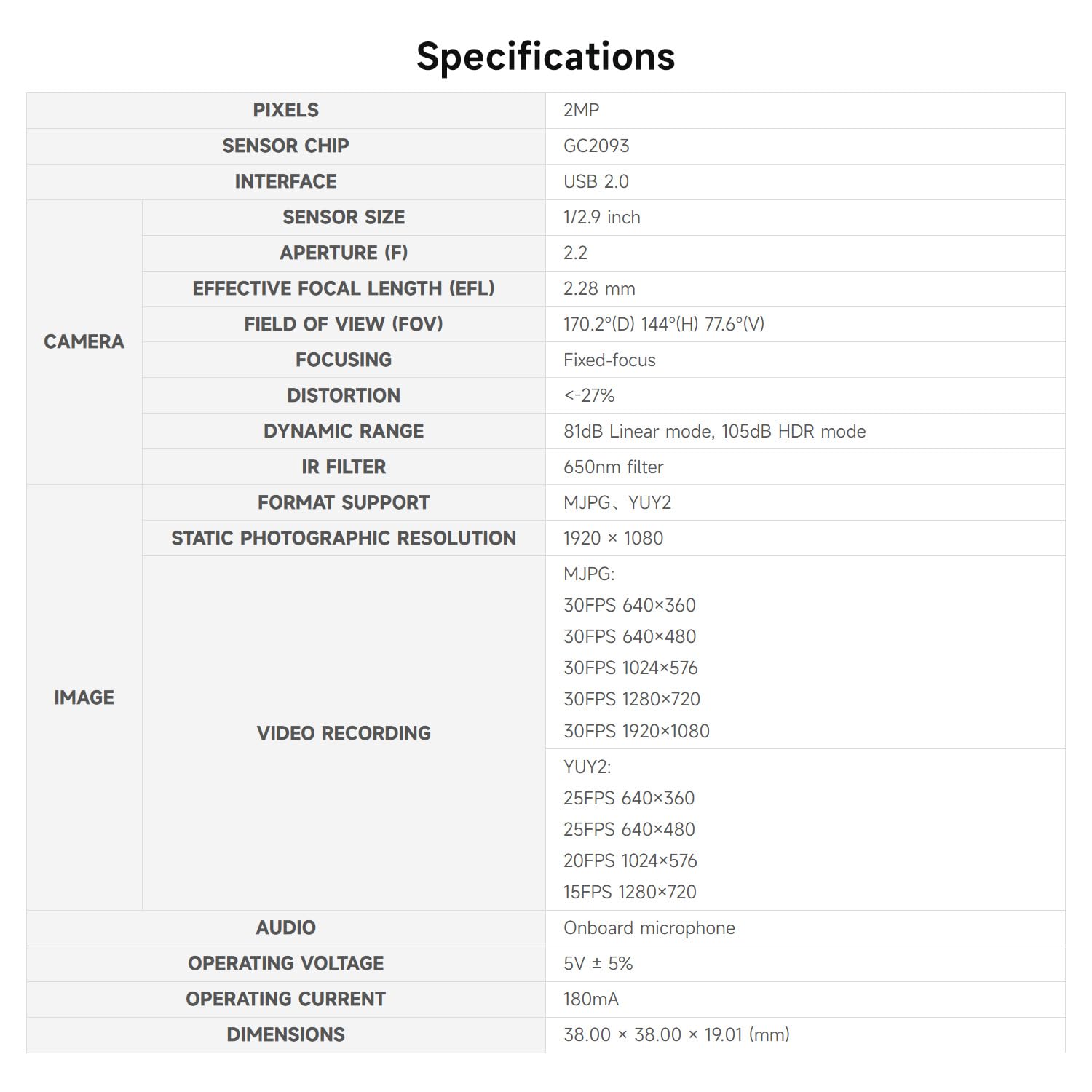Screen dimensions: 1092x1092
Task: Click the GC2093 sensor chip value
Action: click(x=596, y=146)
